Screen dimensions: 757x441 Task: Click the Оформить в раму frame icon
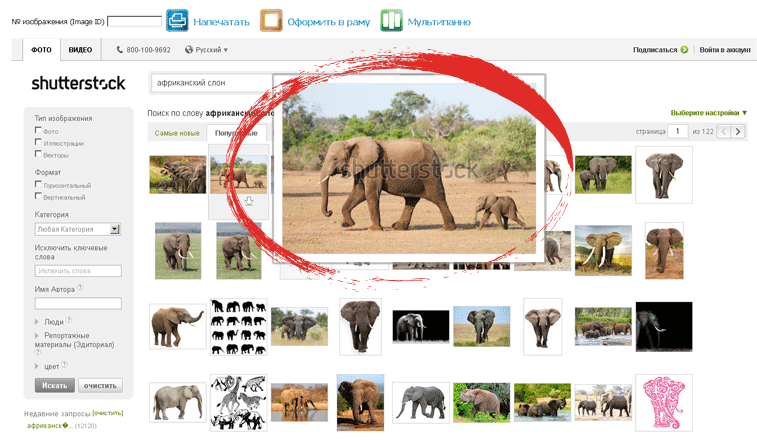coord(271,20)
